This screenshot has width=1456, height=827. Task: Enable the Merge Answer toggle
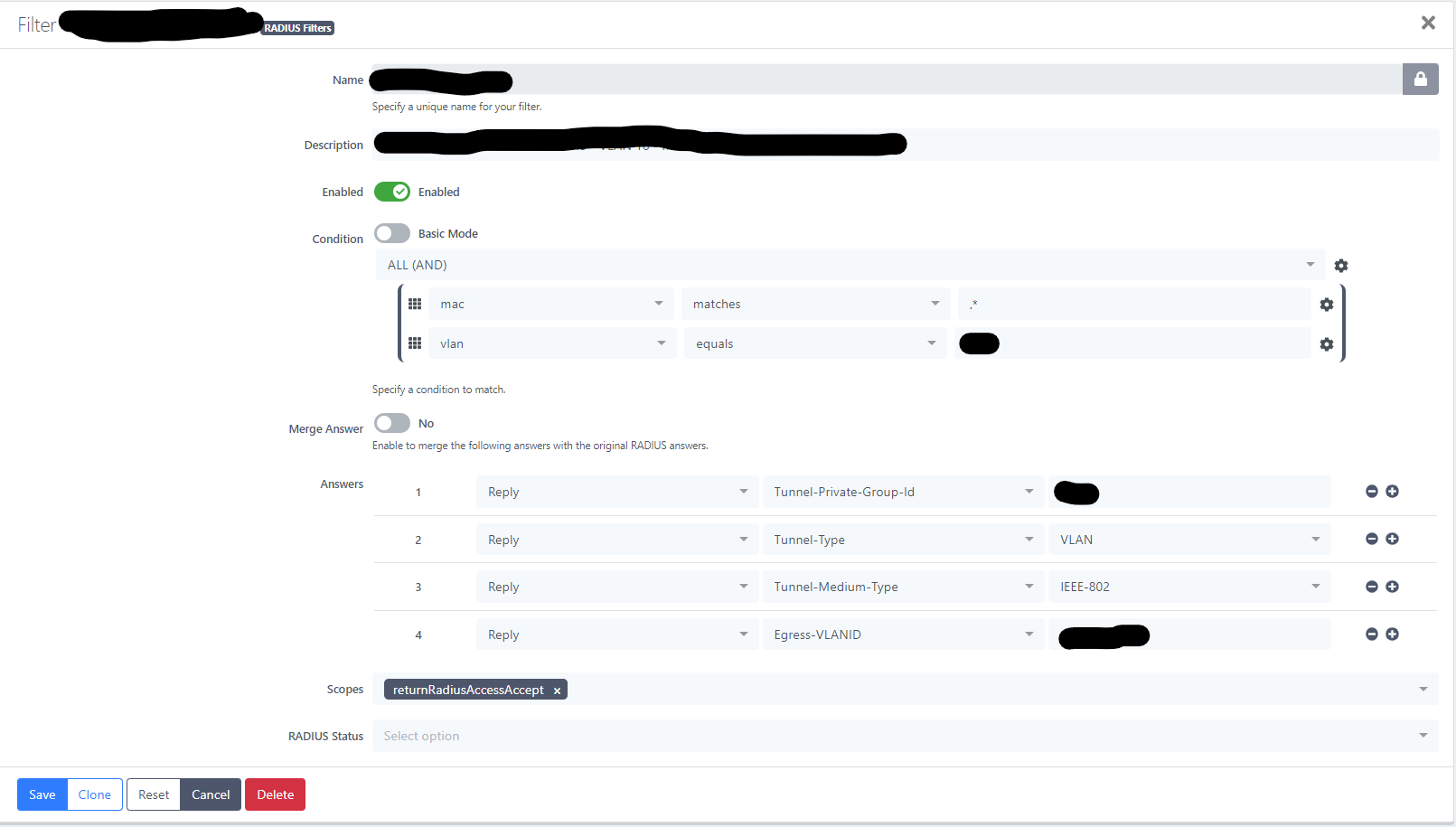pos(391,422)
